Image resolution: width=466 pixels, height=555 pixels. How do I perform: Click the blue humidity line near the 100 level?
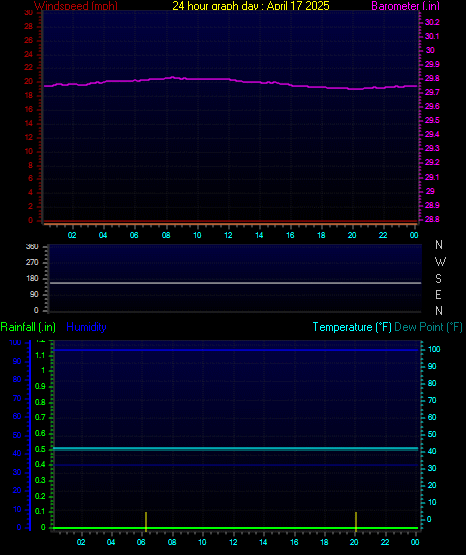[x=235, y=350]
